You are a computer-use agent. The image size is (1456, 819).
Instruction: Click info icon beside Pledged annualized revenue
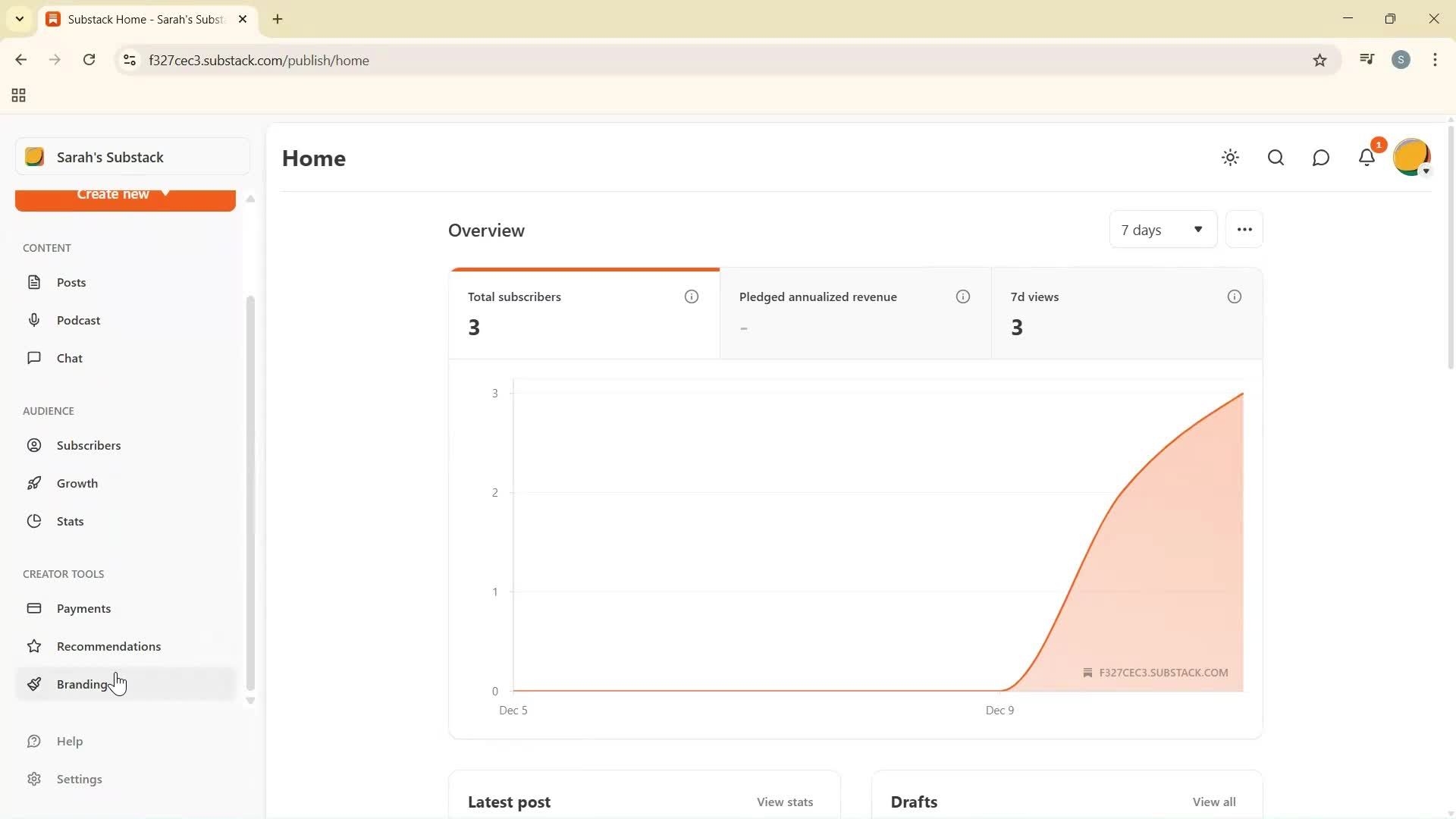tap(962, 297)
